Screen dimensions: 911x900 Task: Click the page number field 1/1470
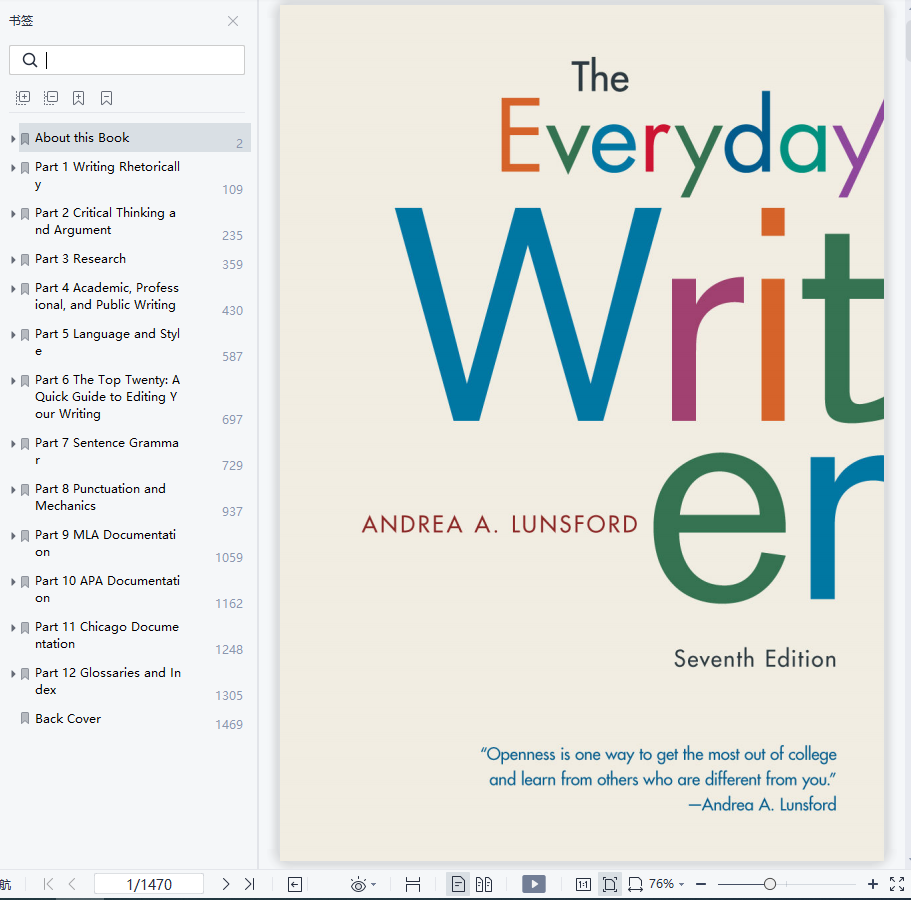pyautogui.click(x=149, y=884)
